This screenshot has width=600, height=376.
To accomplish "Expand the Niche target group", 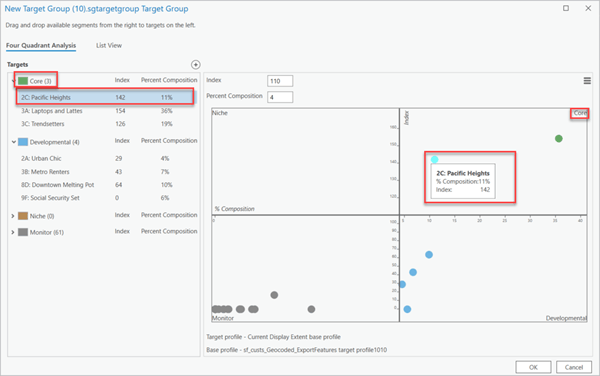I will [13, 216].
